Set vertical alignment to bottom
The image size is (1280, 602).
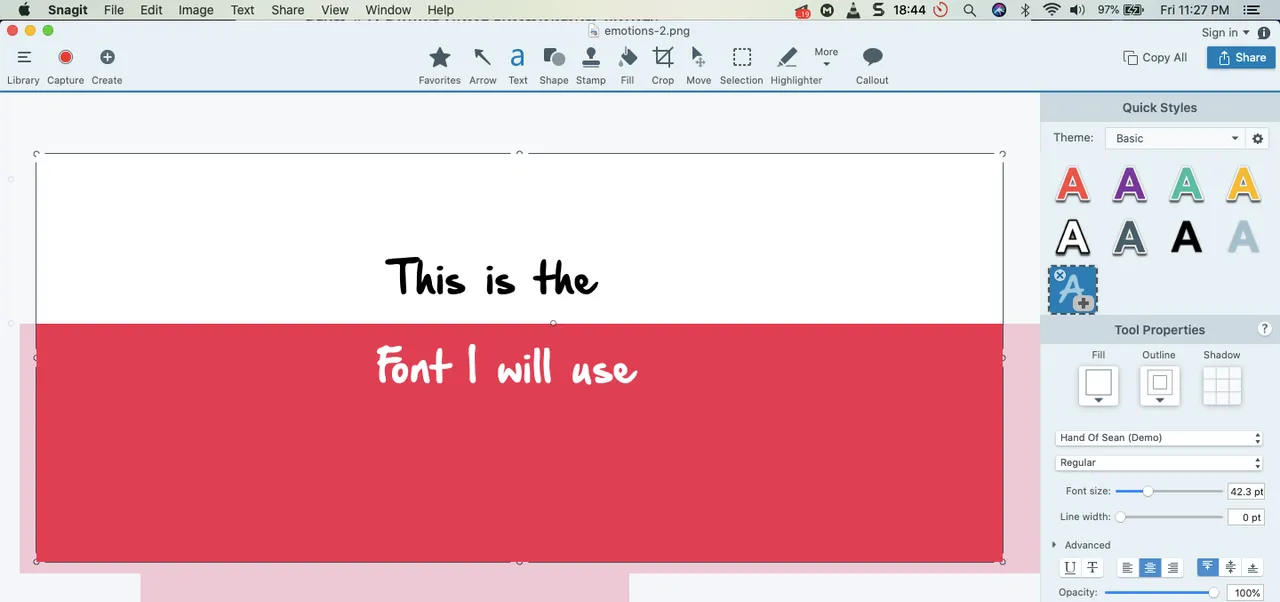[x=1252, y=567]
